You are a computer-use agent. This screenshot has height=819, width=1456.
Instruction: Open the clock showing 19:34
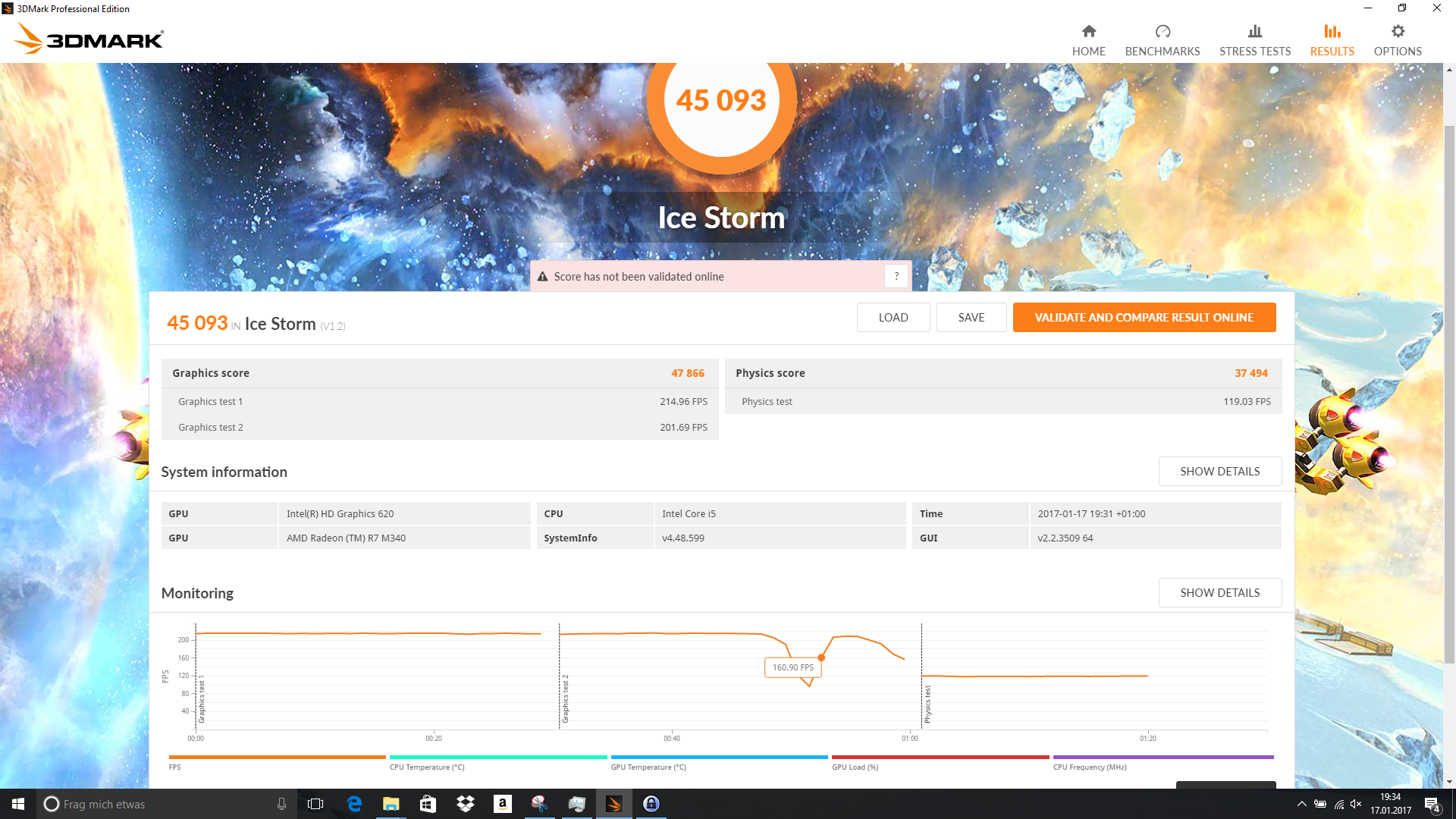[x=1390, y=804]
